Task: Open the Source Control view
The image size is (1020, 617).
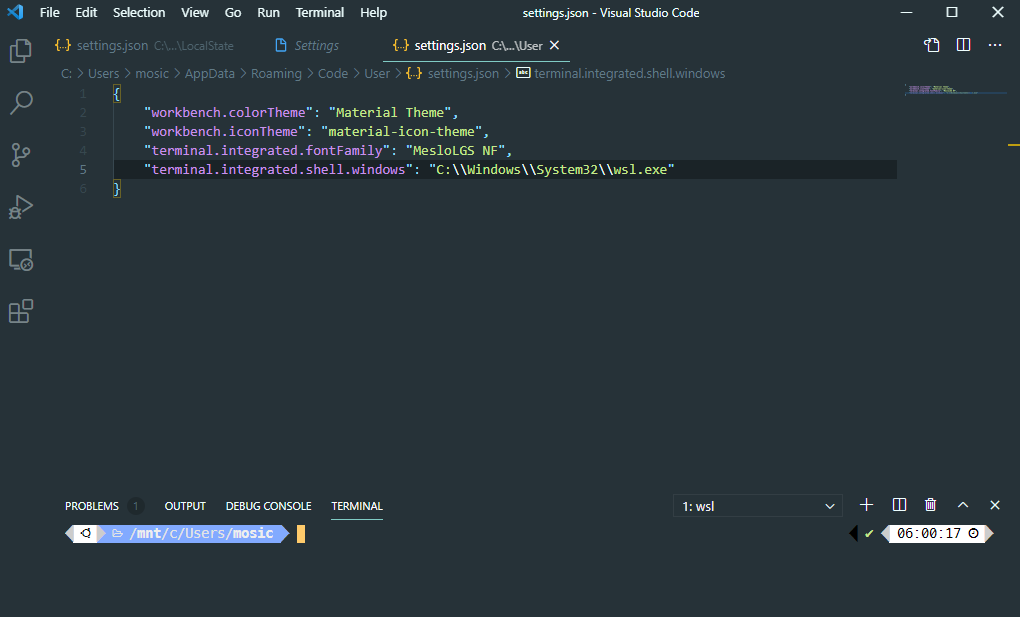Action: [21, 155]
